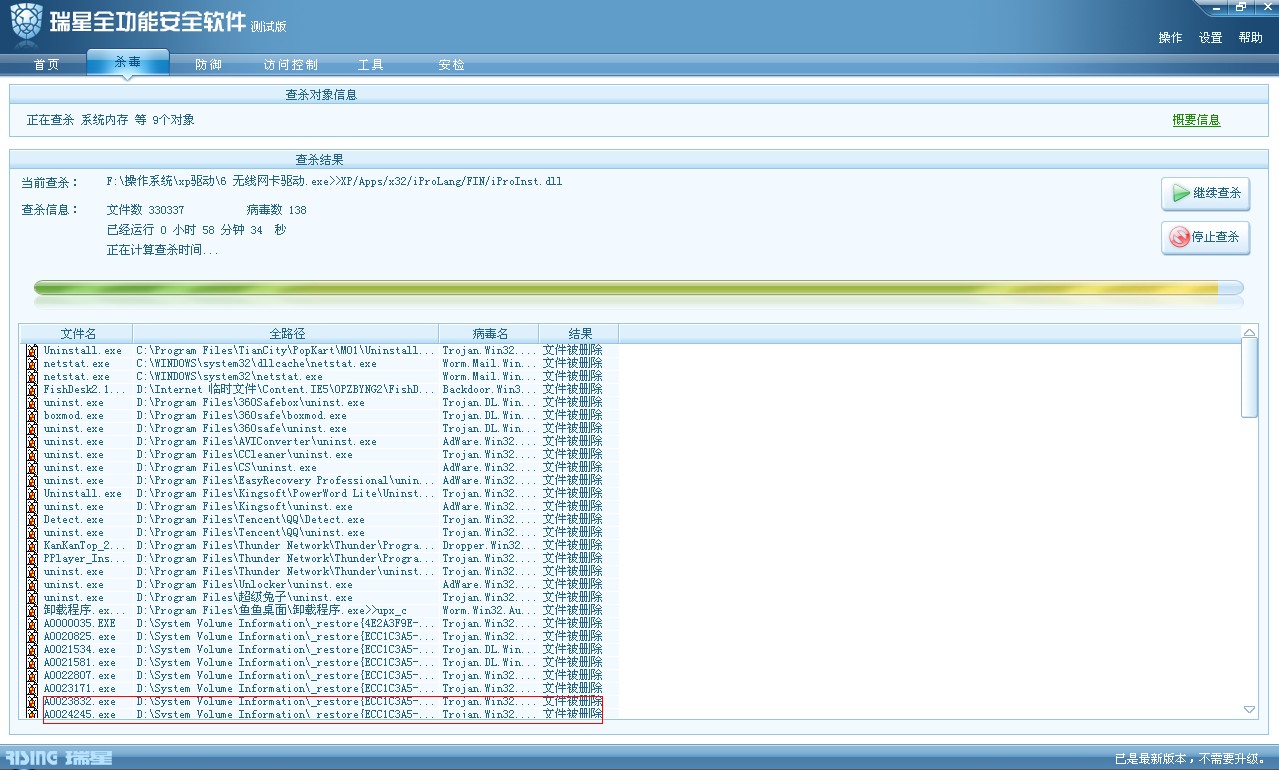
Task: Select the 360safe\boxmod.exe path cell
Action: pyautogui.click(x=241, y=416)
